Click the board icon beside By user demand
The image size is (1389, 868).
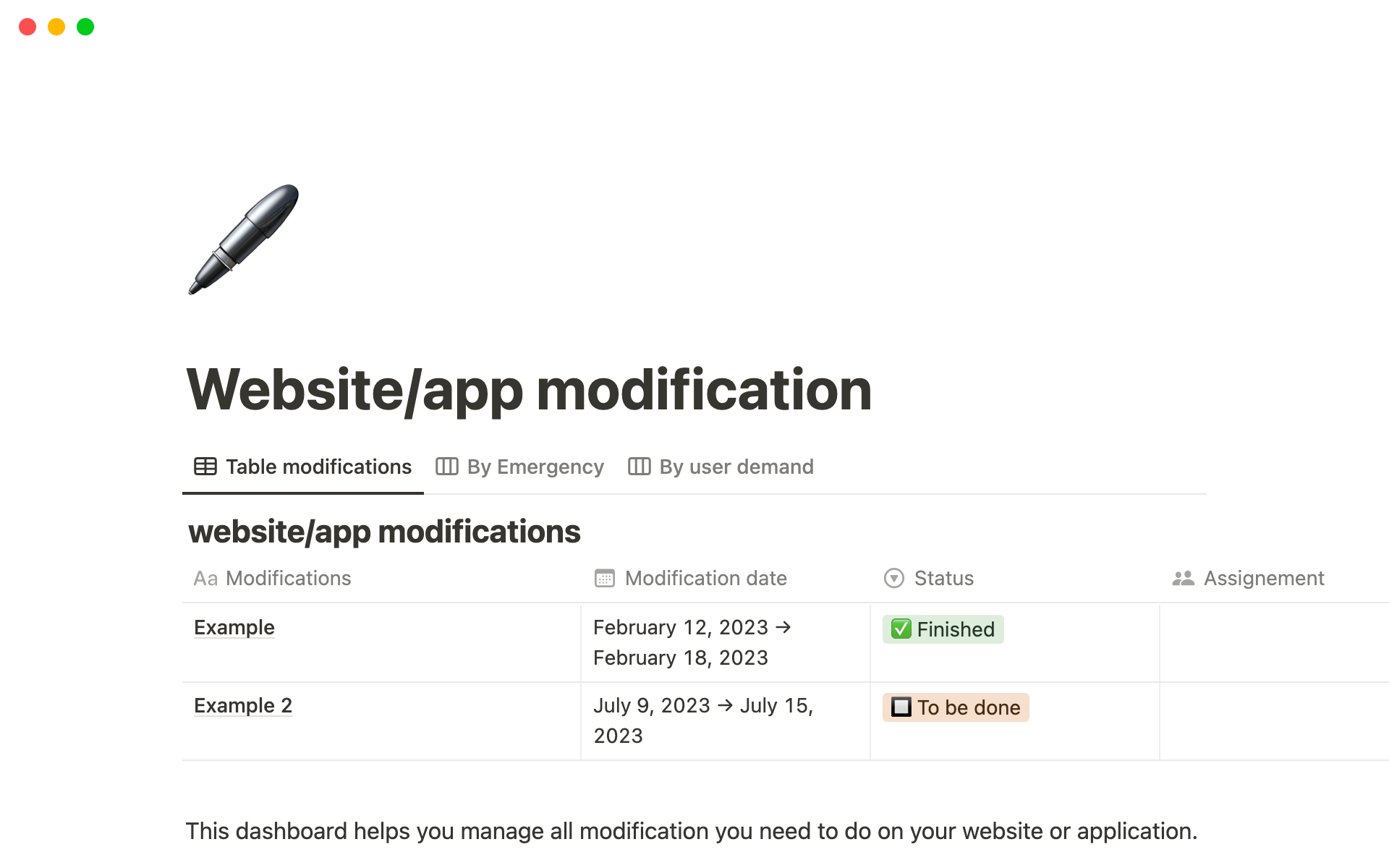pos(640,467)
